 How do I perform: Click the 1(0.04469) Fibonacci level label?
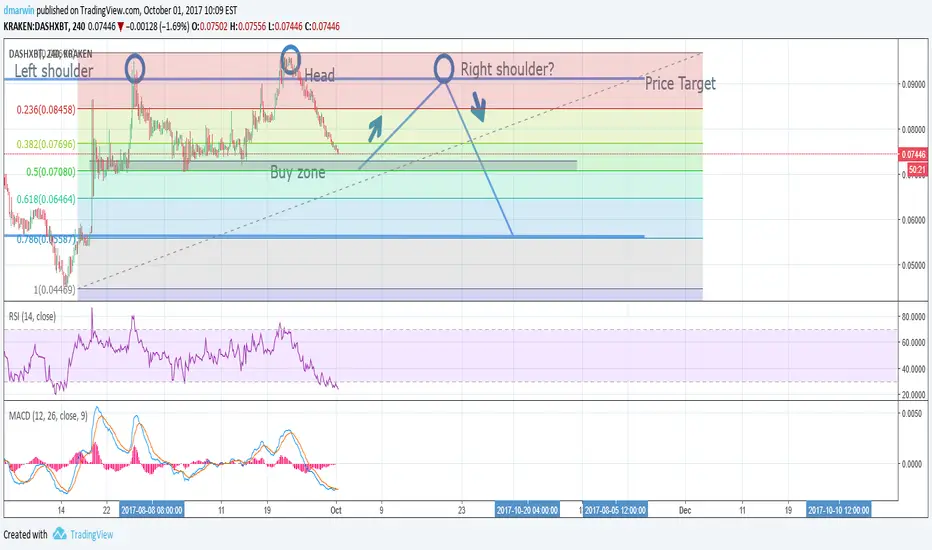[x=55, y=290]
